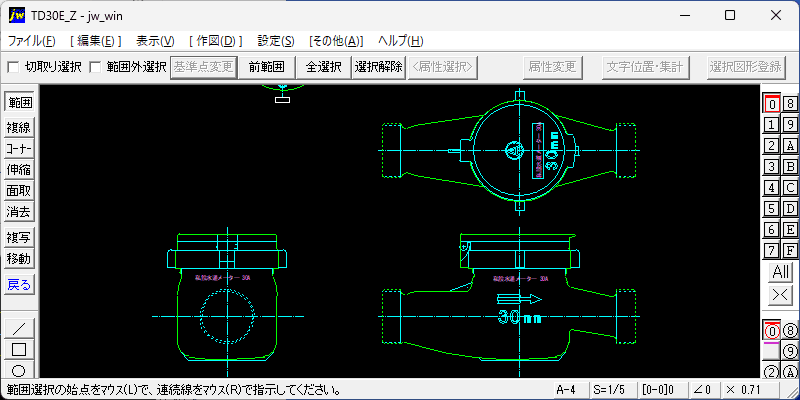Click the 選択図形登録 button
Viewport: 800px width, 400px height.
pos(745,67)
